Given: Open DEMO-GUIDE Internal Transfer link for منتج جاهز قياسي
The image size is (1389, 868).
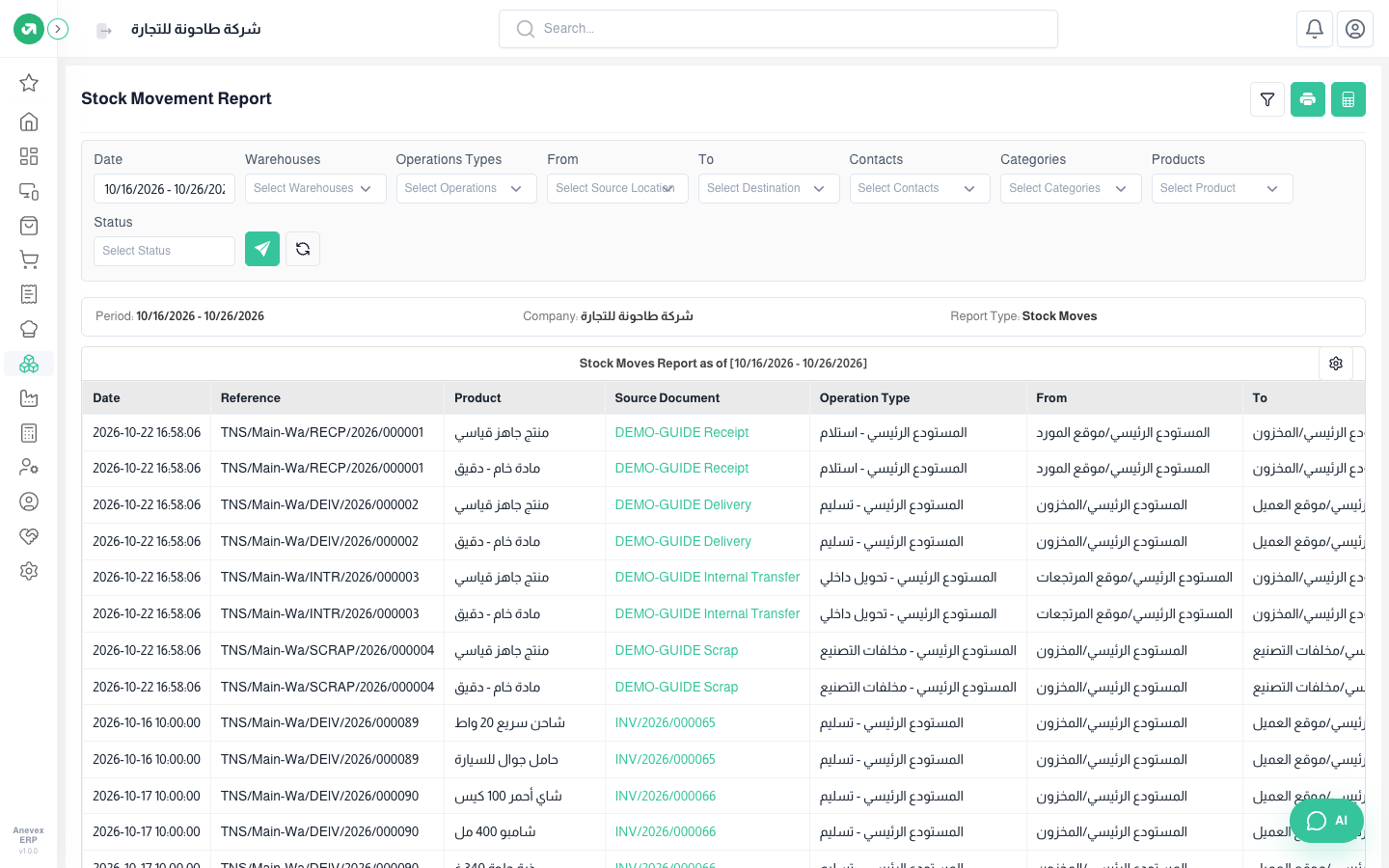Looking at the screenshot, I should [x=707, y=578].
